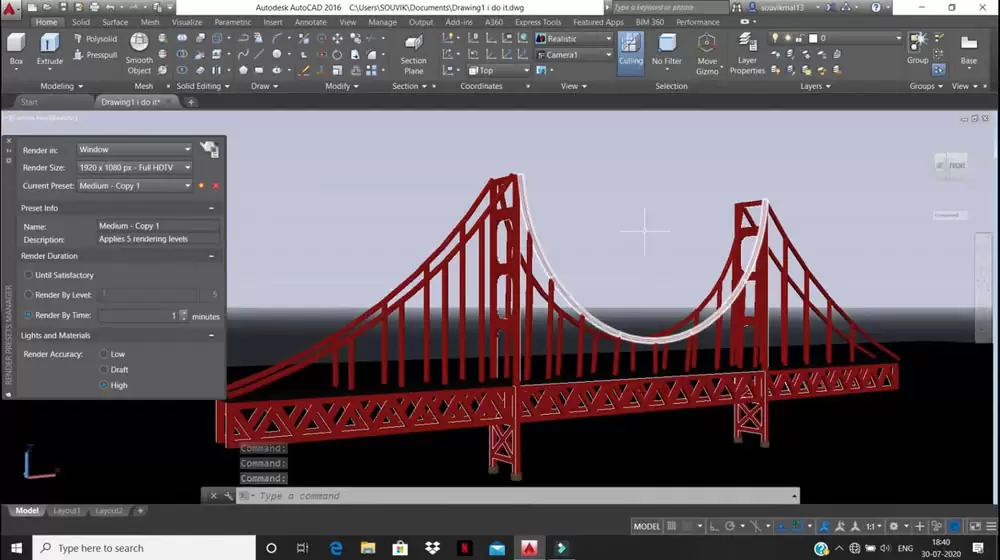Click the render button in Render Presets panel
Viewport: 1000px width, 560px height.
click(209, 150)
